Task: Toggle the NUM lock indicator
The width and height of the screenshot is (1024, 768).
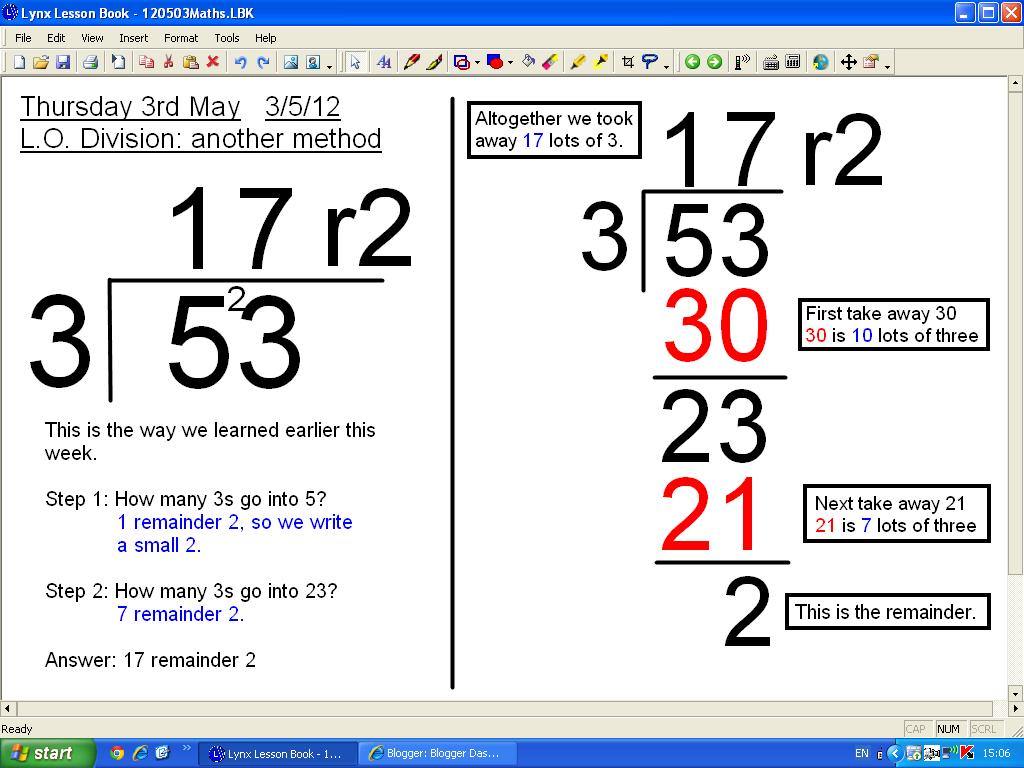Action: click(948, 729)
